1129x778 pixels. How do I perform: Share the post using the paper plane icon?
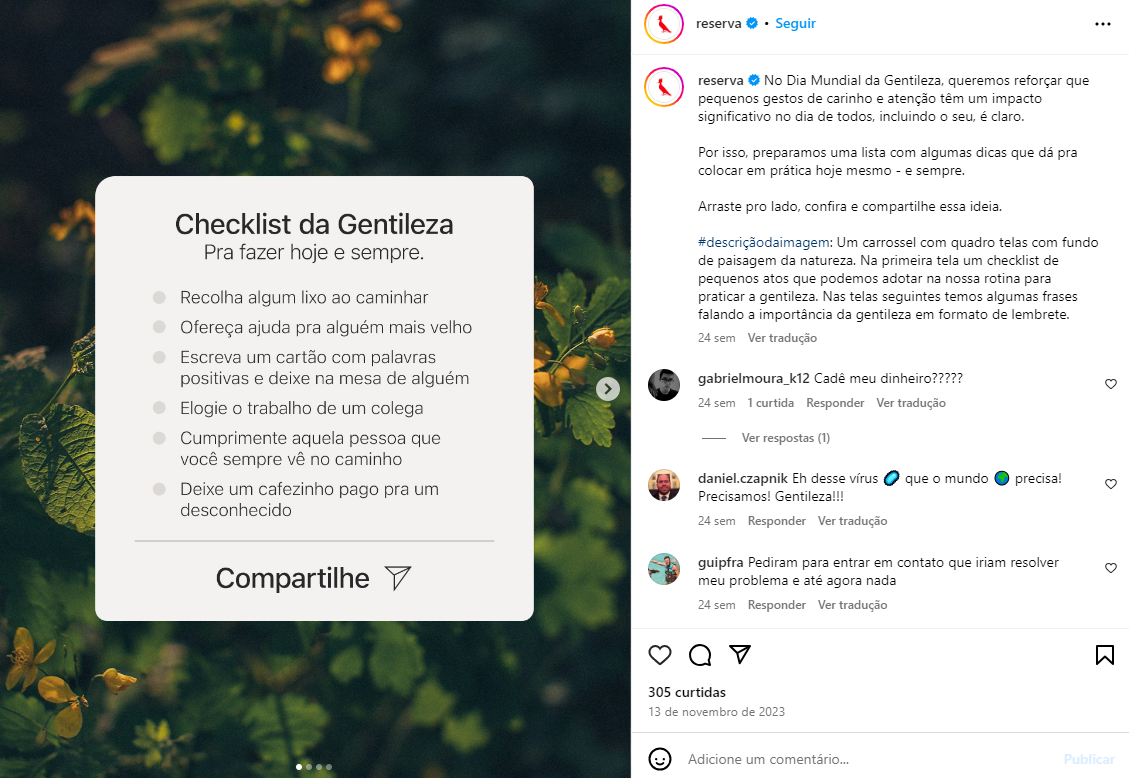740,654
